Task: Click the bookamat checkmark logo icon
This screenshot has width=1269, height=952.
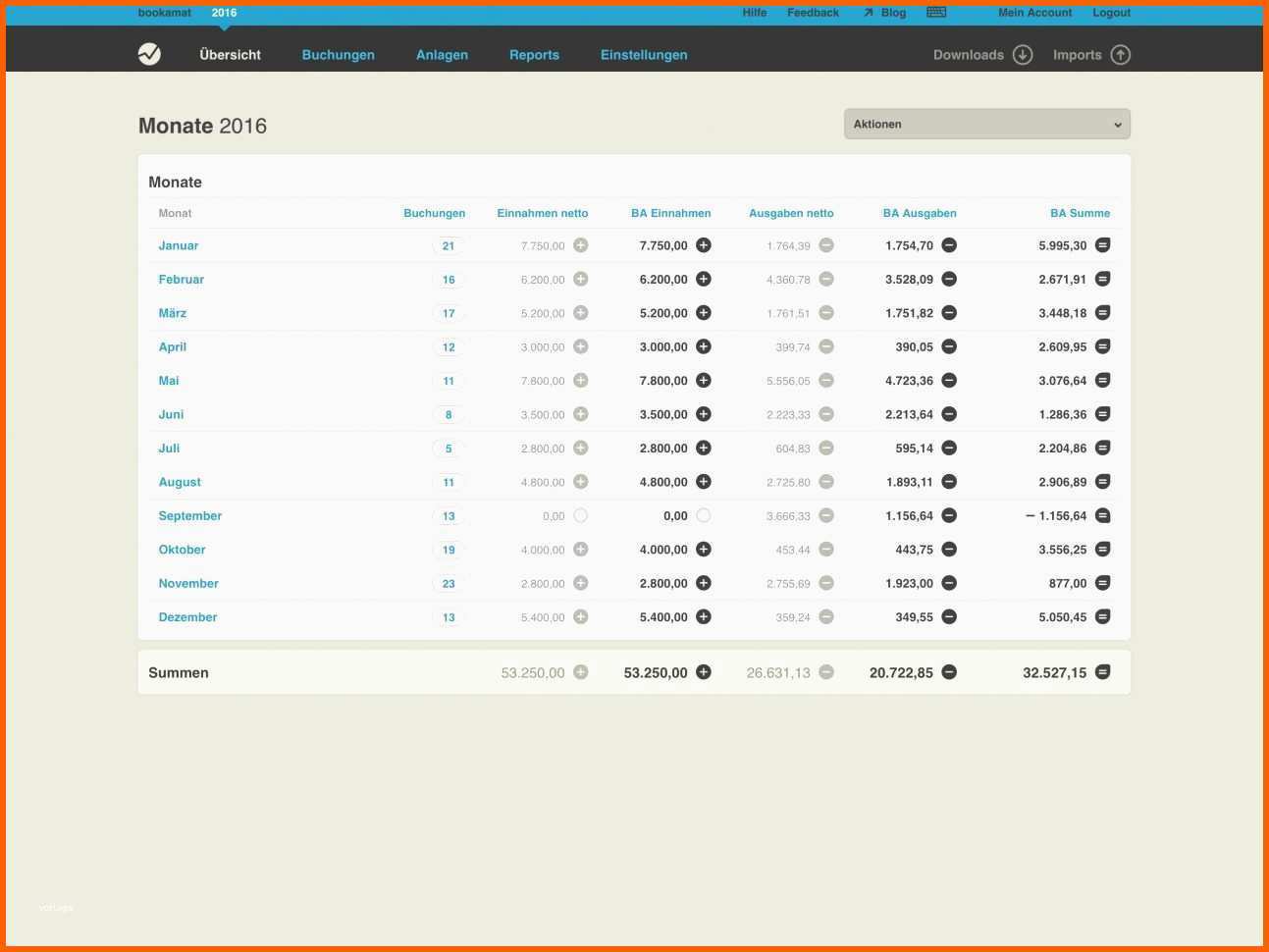Action: [149, 54]
